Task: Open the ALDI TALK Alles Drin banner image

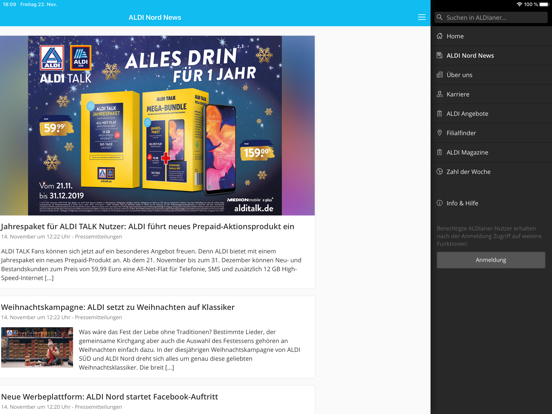Action: point(157,125)
